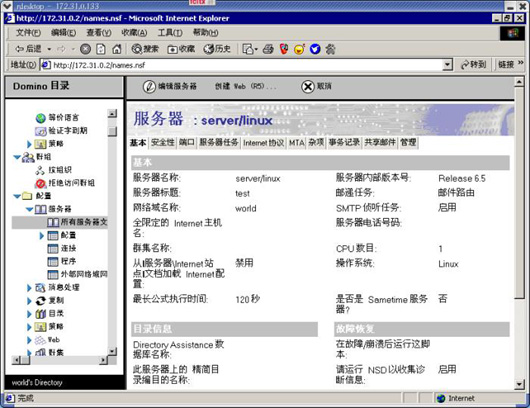
Task: Open the External Domain Network view
Action: [x=77, y=274]
